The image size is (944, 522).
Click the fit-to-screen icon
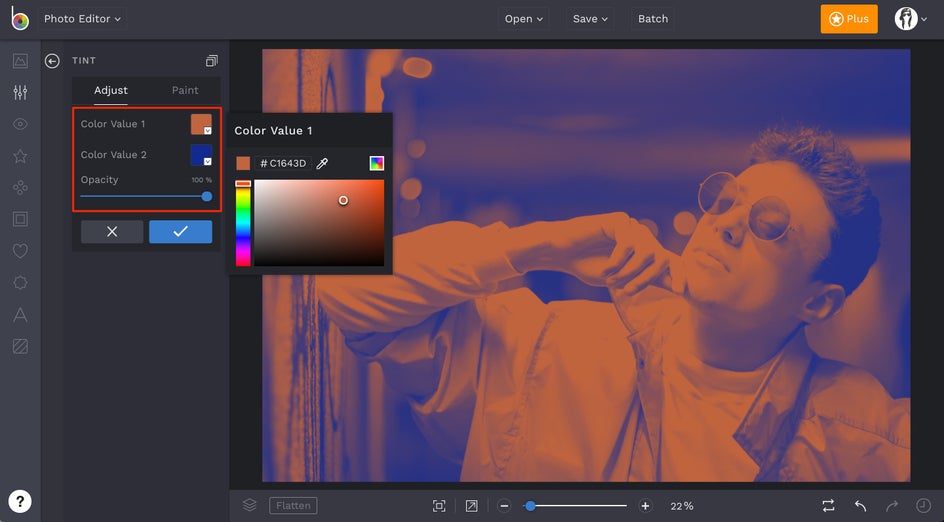439,506
